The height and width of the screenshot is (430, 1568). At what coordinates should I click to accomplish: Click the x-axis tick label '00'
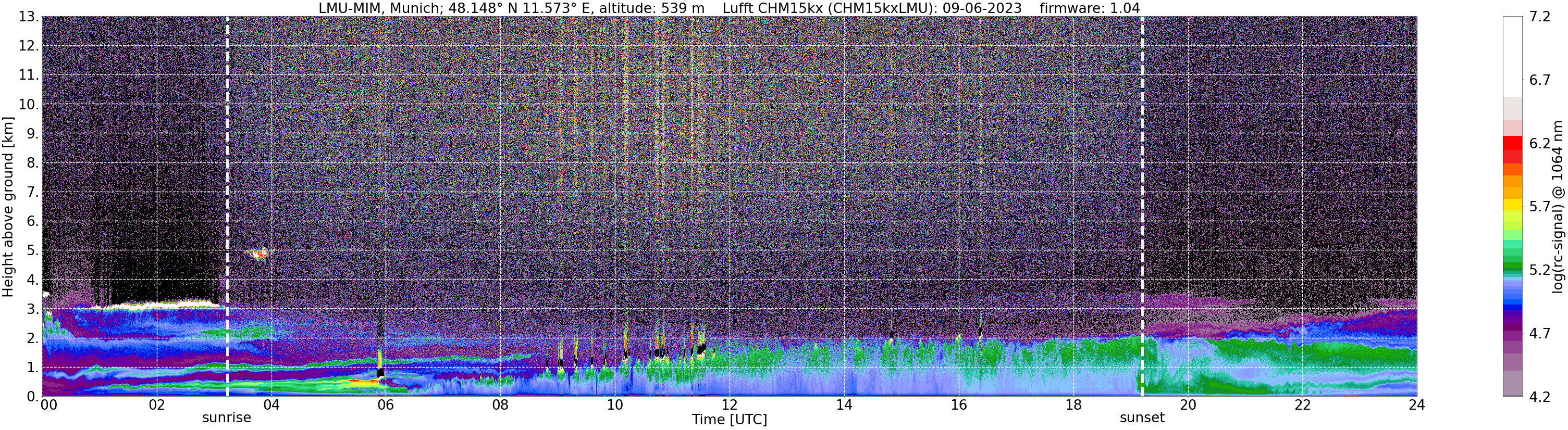pos(48,405)
